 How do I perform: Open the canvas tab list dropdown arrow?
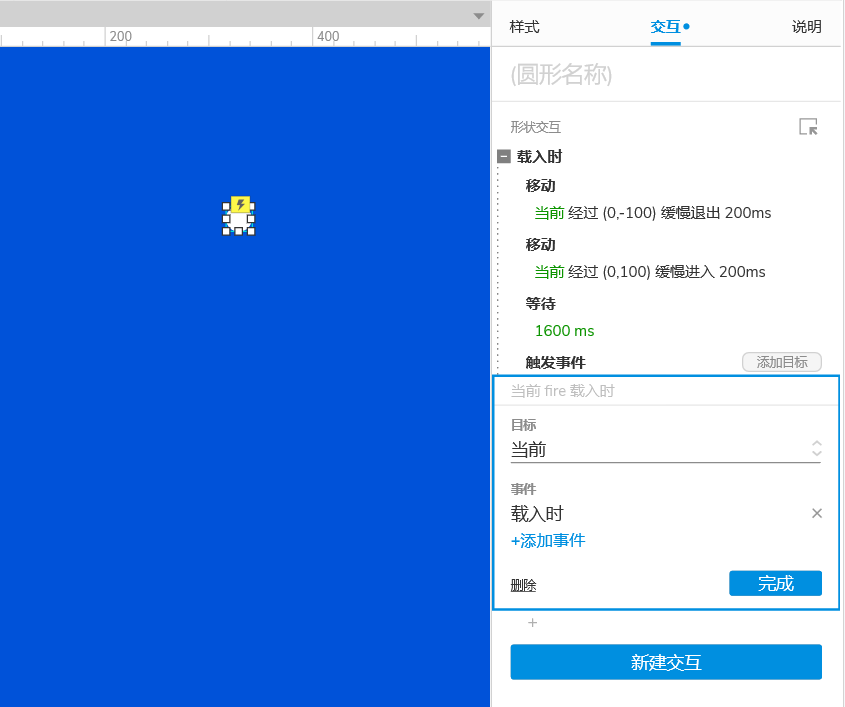coord(479,16)
